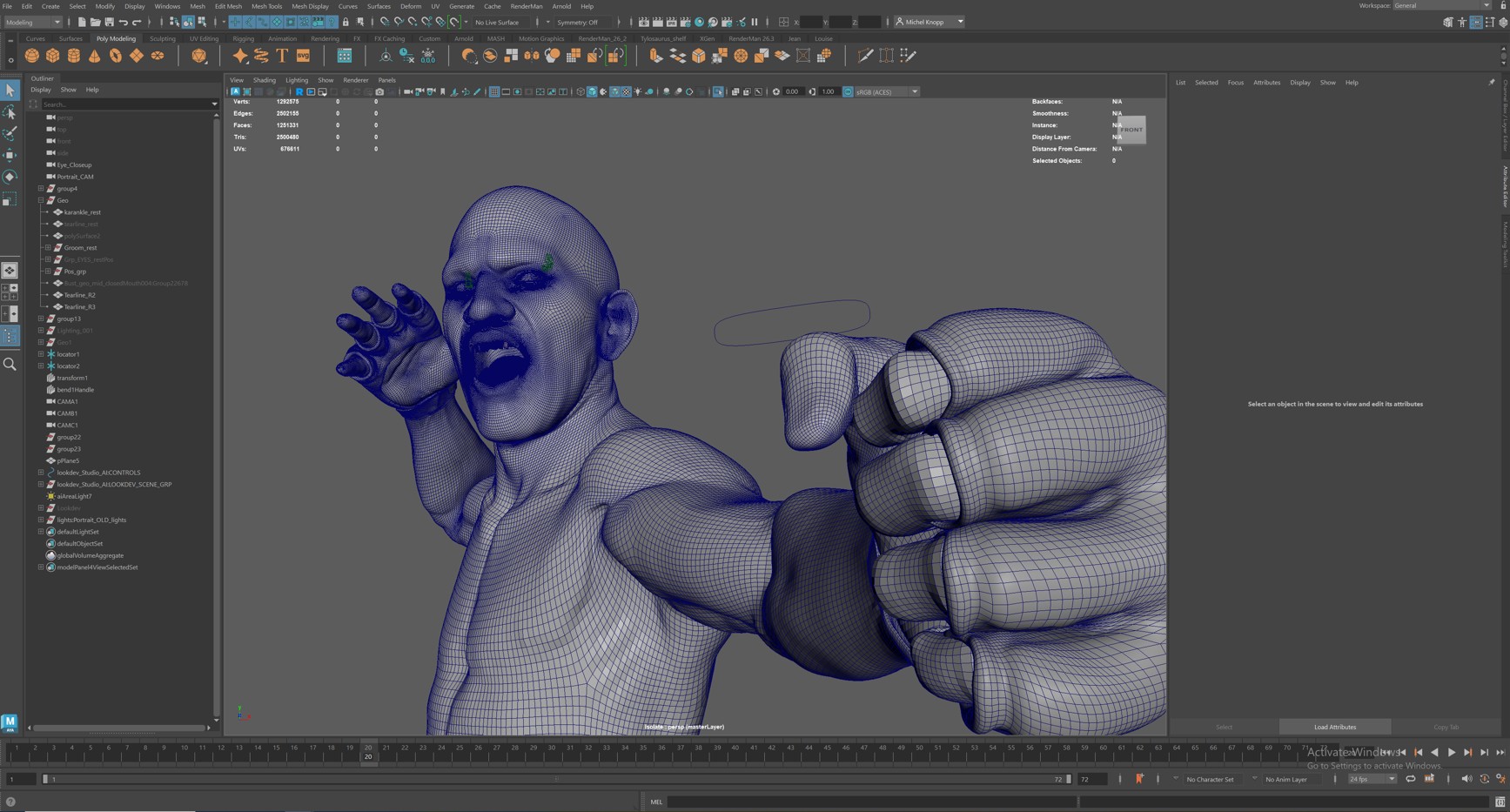Click the Polygon Cube shelf icon
Viewport: 1510px width, 812px height.
(53, 56)
